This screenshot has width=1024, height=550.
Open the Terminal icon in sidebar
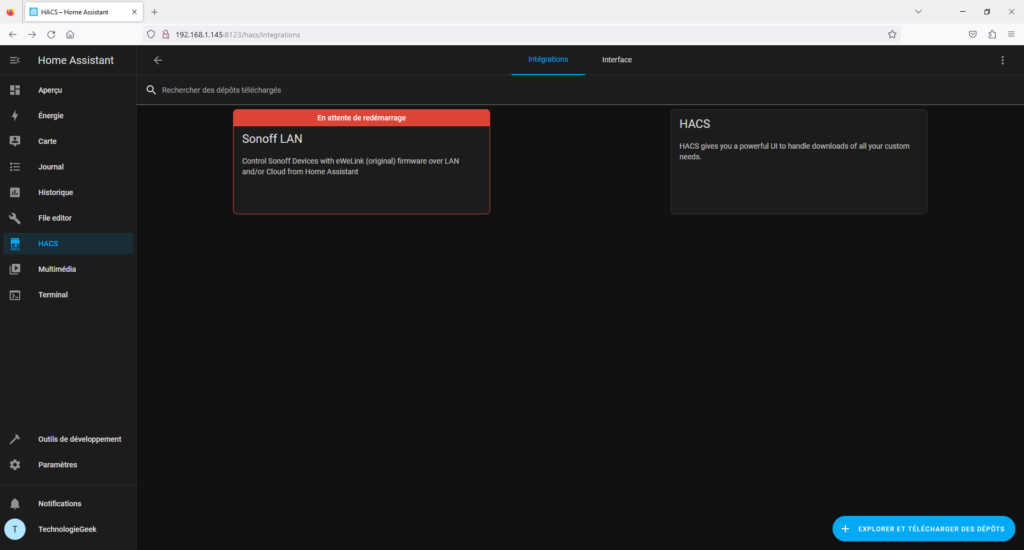click(15, 295)
